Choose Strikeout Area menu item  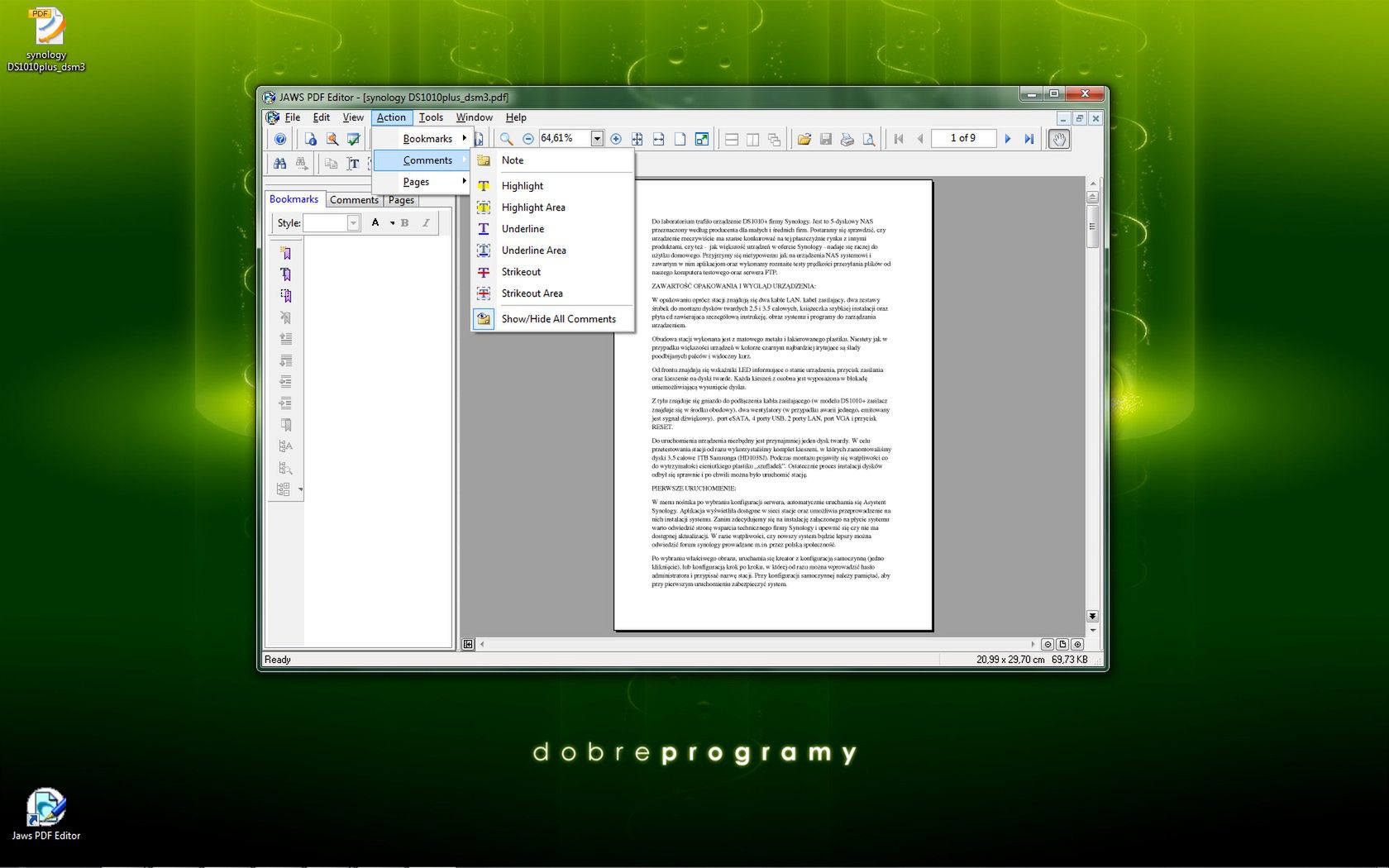(x=553, y=293)
